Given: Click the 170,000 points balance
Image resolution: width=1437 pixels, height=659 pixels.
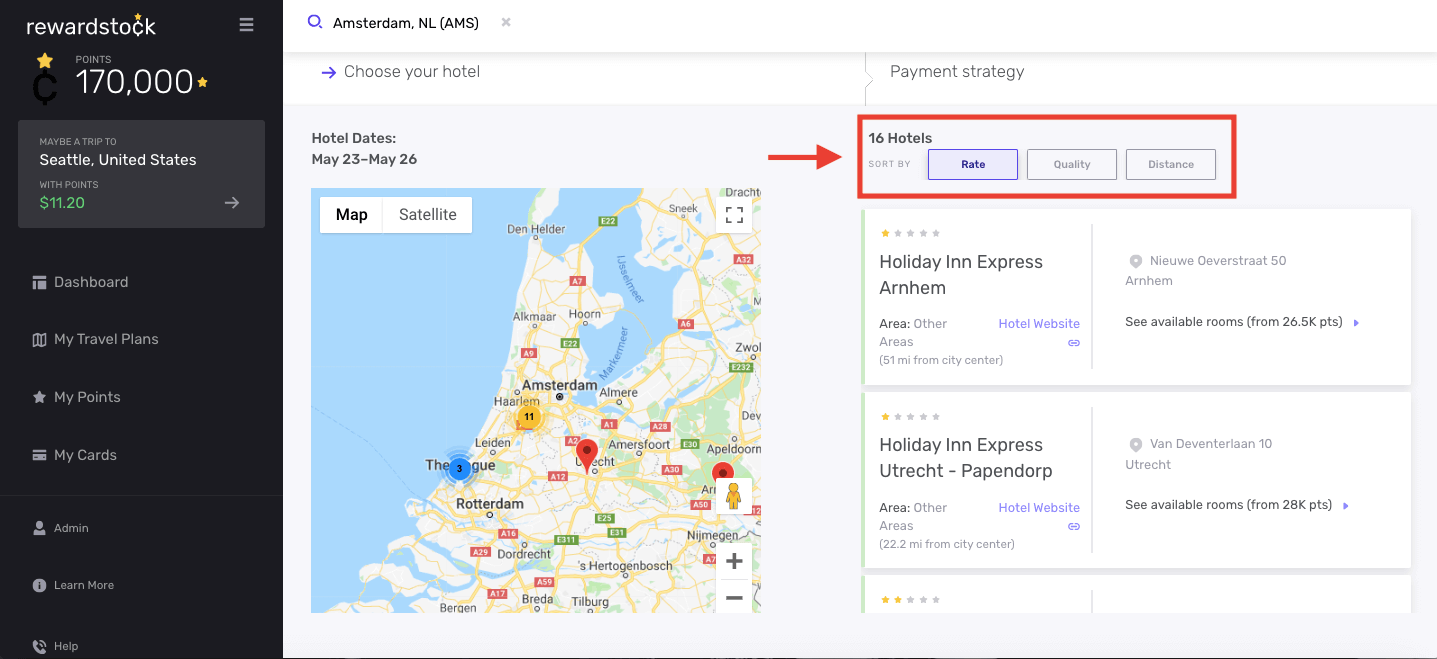Looking at the screenshot, I should (135, 82).
